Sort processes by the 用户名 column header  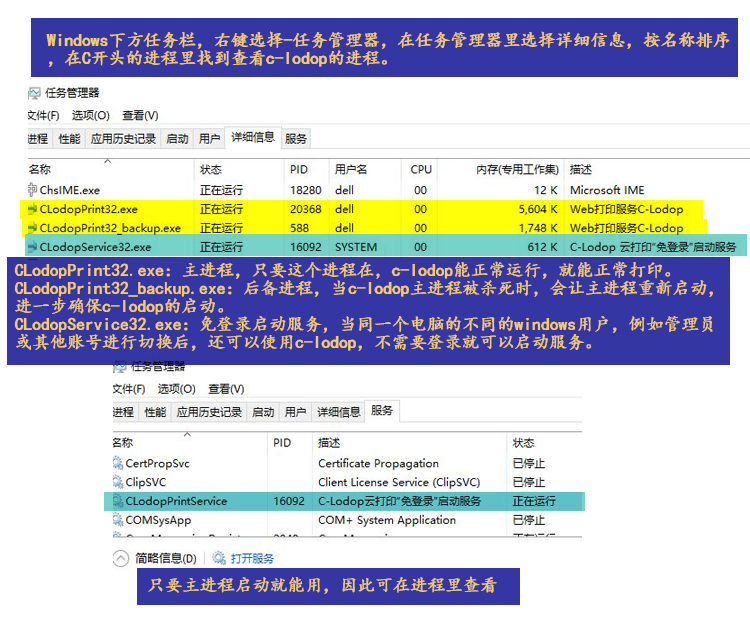(351, 169)
